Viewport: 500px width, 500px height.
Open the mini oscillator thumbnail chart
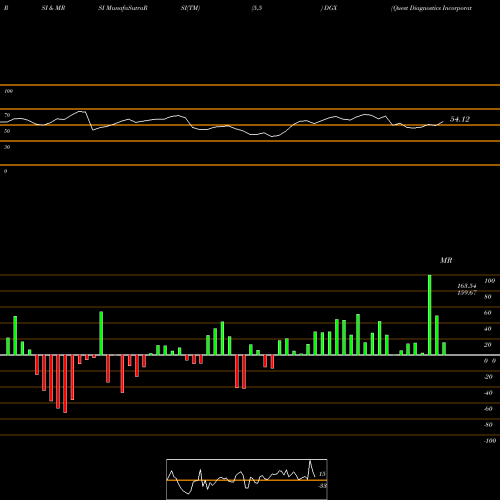pyautogui.click(x=247, y=479)
